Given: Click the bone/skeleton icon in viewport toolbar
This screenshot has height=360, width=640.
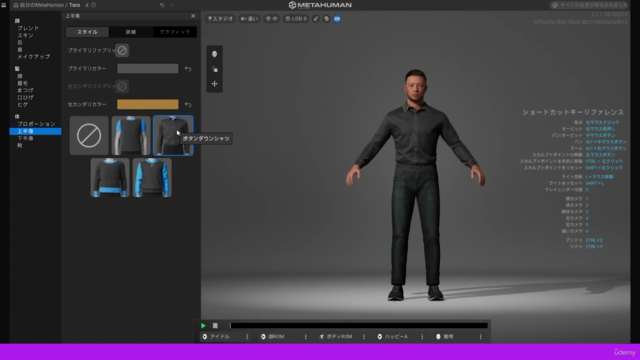Looking at the screenshot, I should [x=316, y=19].
